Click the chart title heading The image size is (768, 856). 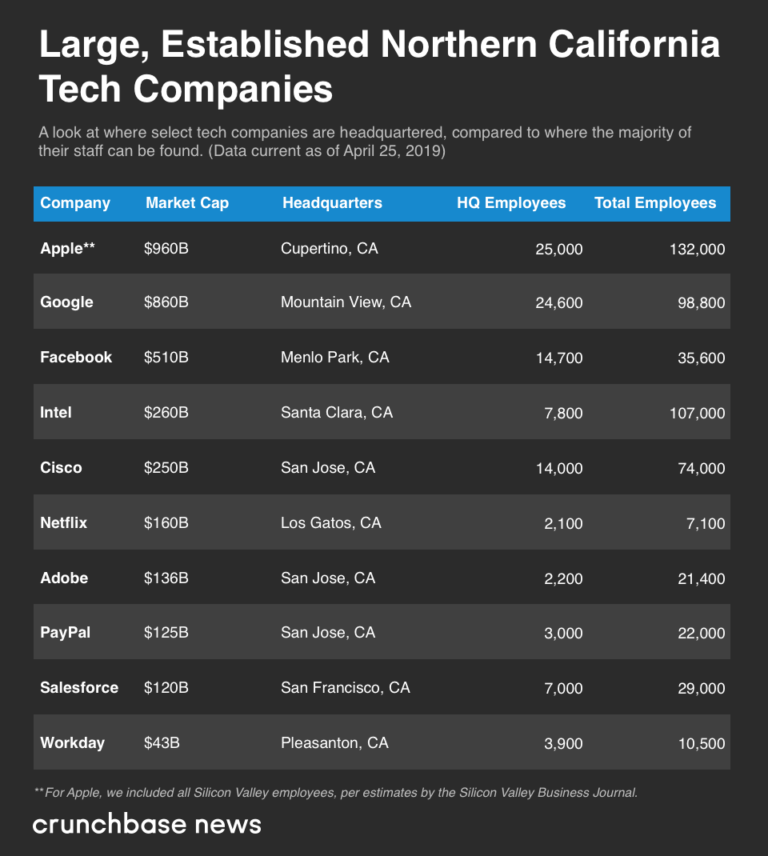(x=380, y=67)
